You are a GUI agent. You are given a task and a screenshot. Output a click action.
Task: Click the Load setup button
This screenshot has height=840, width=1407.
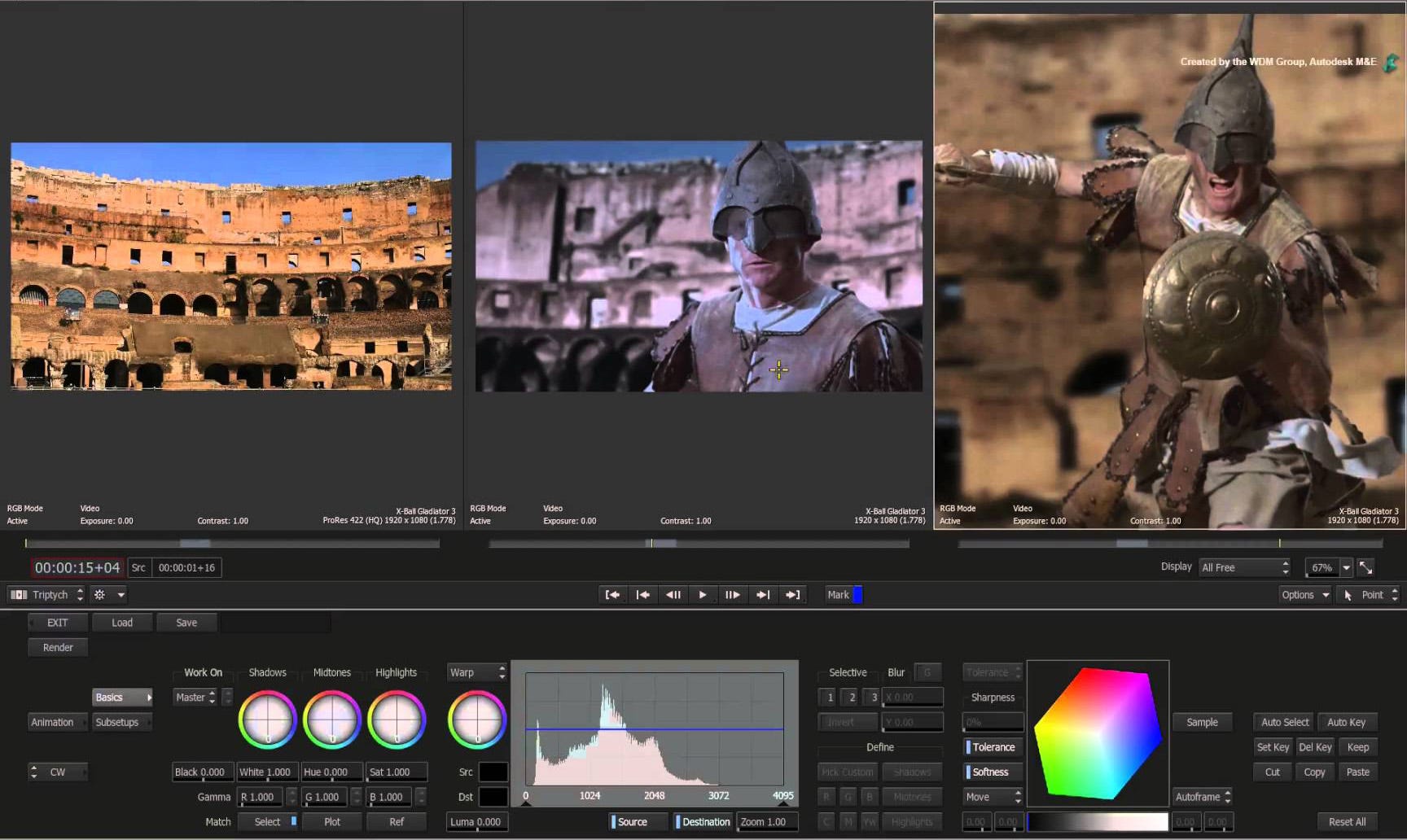pos(122,623)
